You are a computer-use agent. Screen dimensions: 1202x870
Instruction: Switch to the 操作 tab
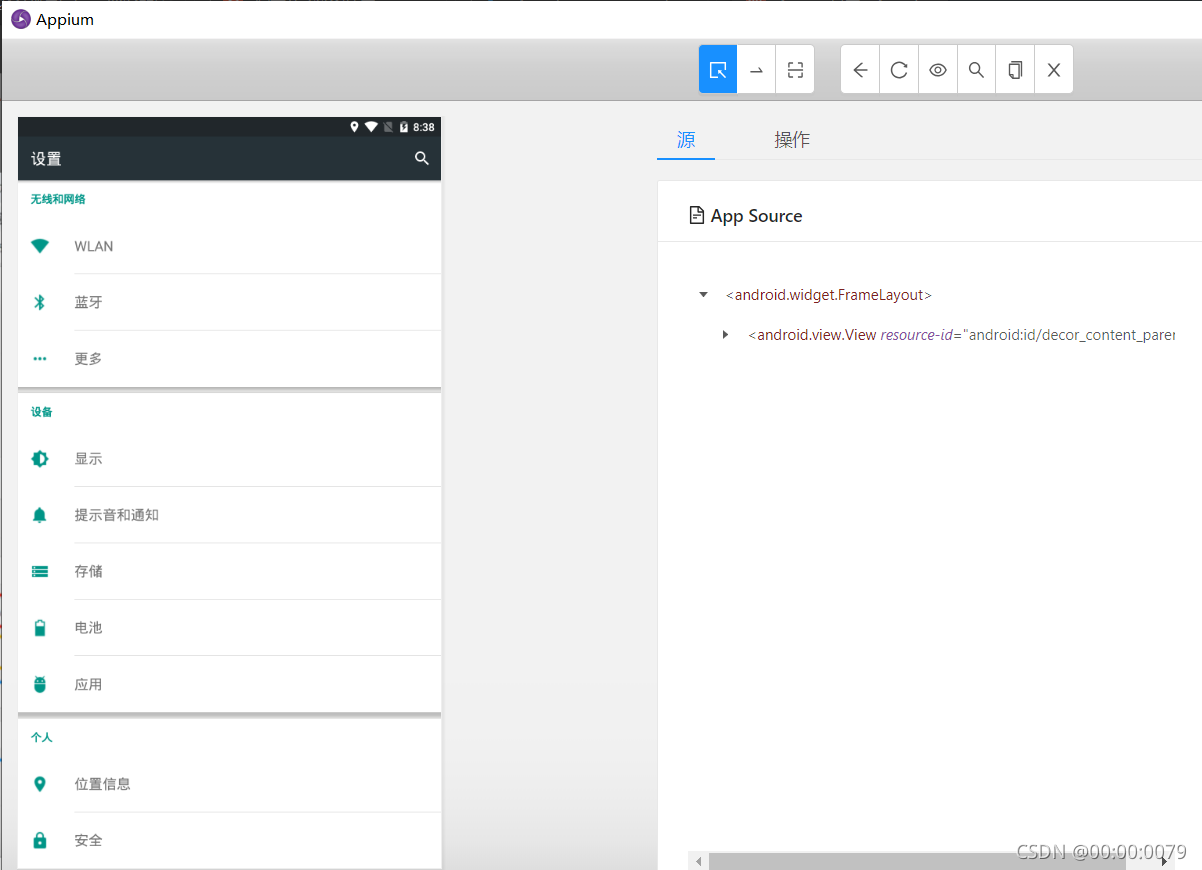click(792, 140)
